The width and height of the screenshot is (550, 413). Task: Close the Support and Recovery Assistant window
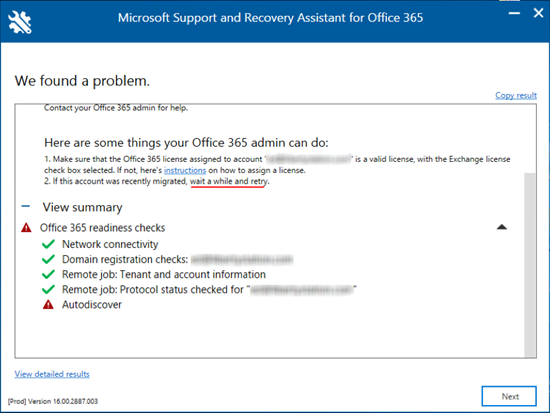click(x=538, y=13)
